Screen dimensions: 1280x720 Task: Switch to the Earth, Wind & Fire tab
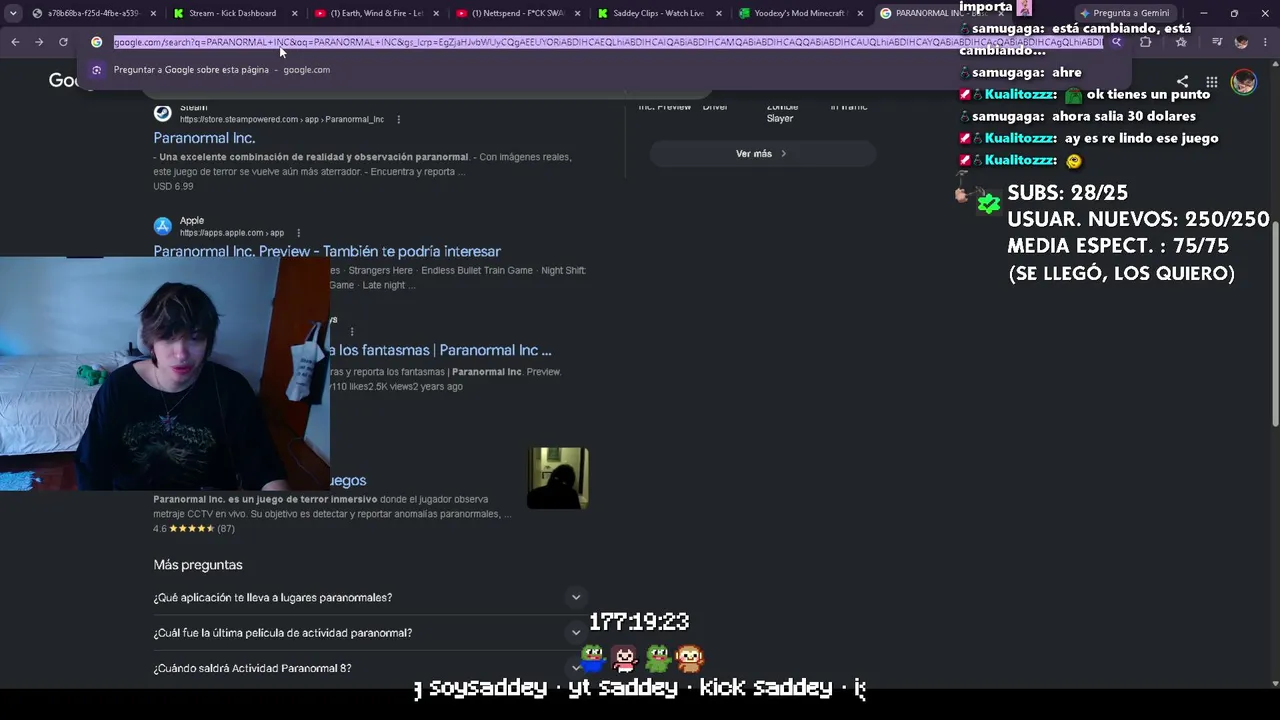click(x=374, y=13)
